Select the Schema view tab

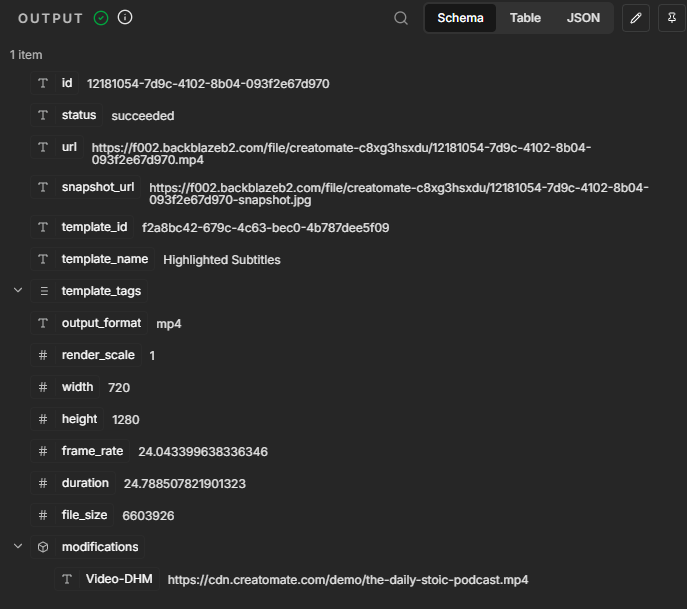[460, 18]
